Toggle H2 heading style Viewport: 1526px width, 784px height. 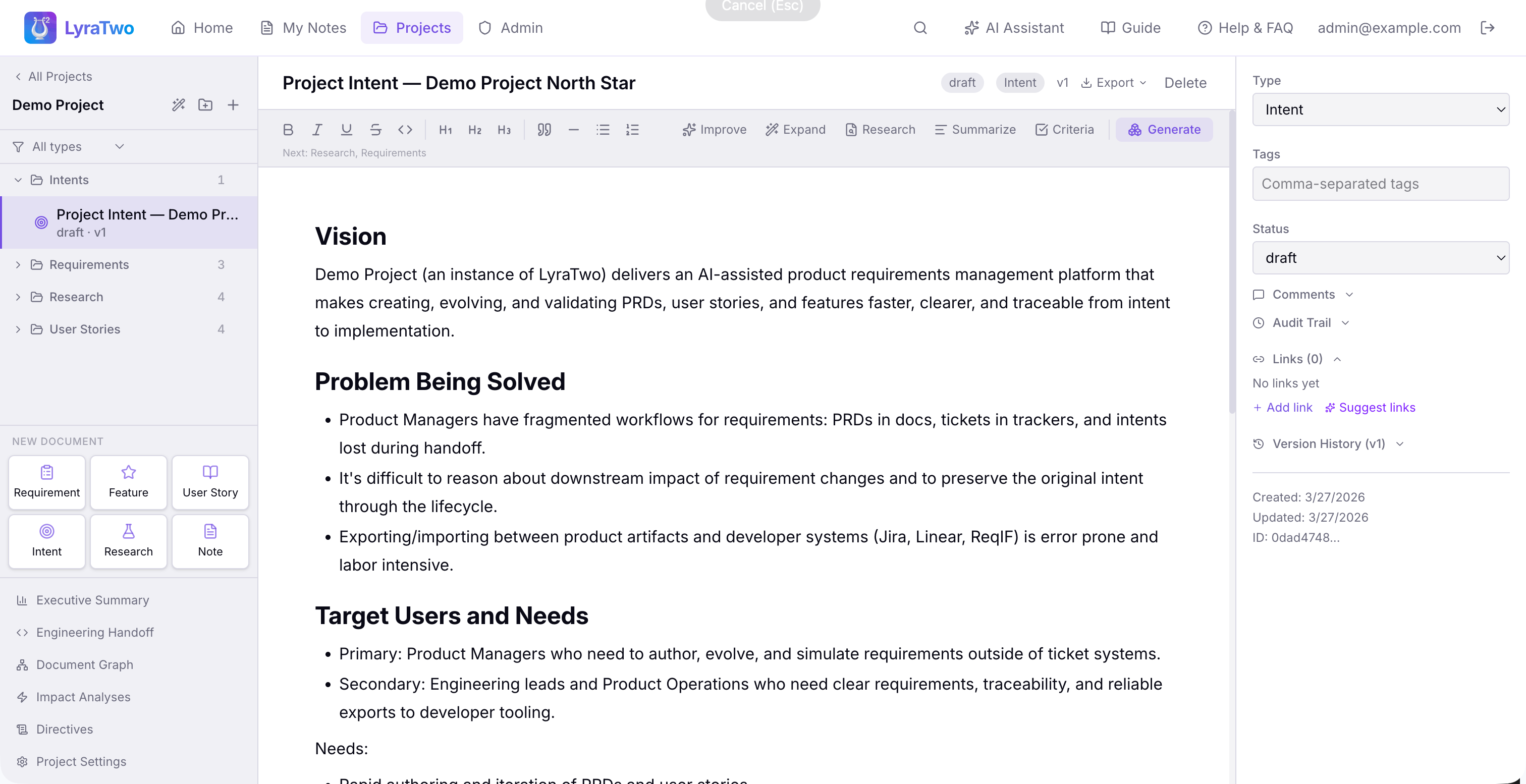tap(474, 130)
